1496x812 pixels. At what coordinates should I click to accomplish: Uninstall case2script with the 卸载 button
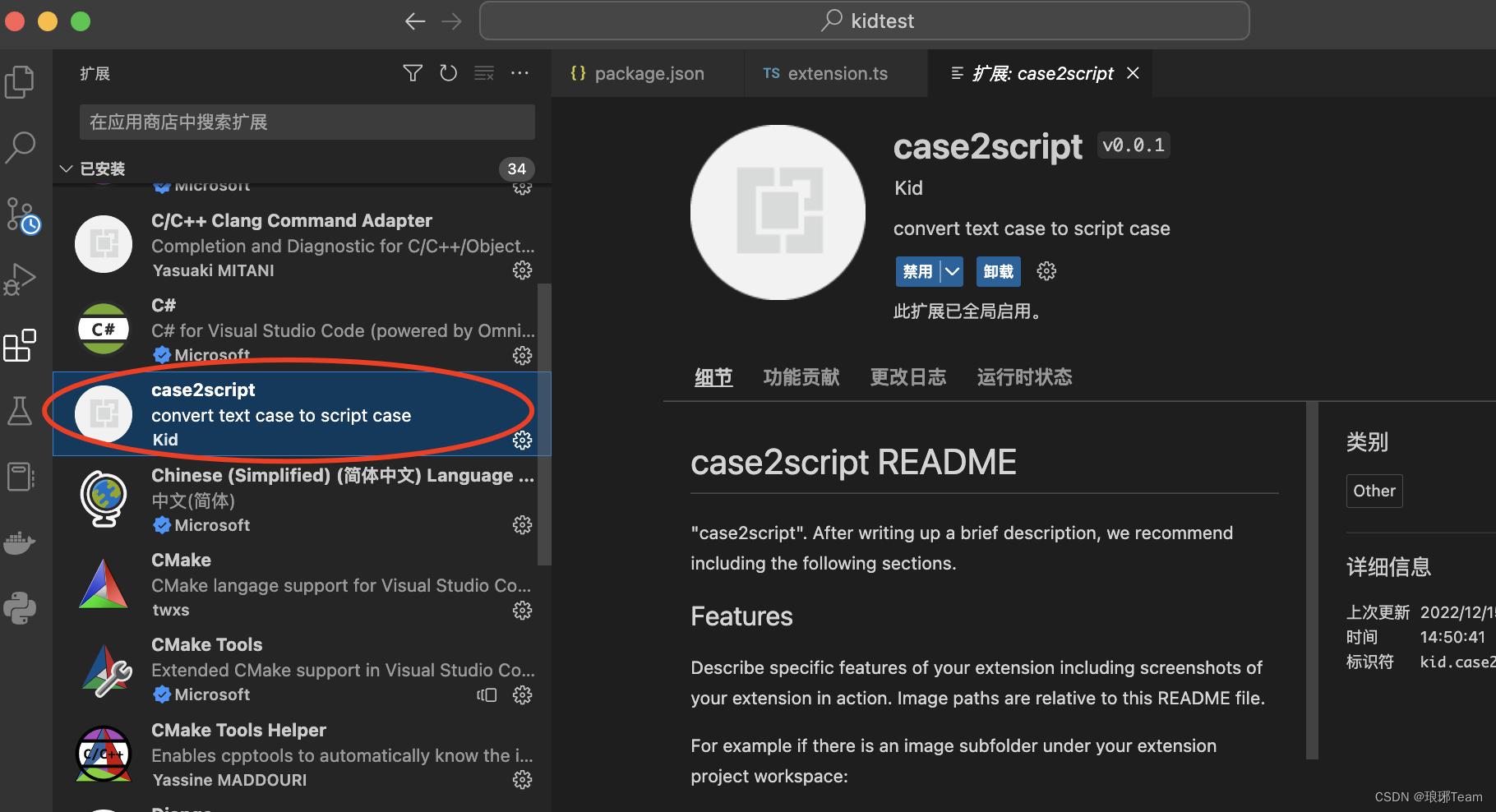pyautogui.click(x=998, y=271)
